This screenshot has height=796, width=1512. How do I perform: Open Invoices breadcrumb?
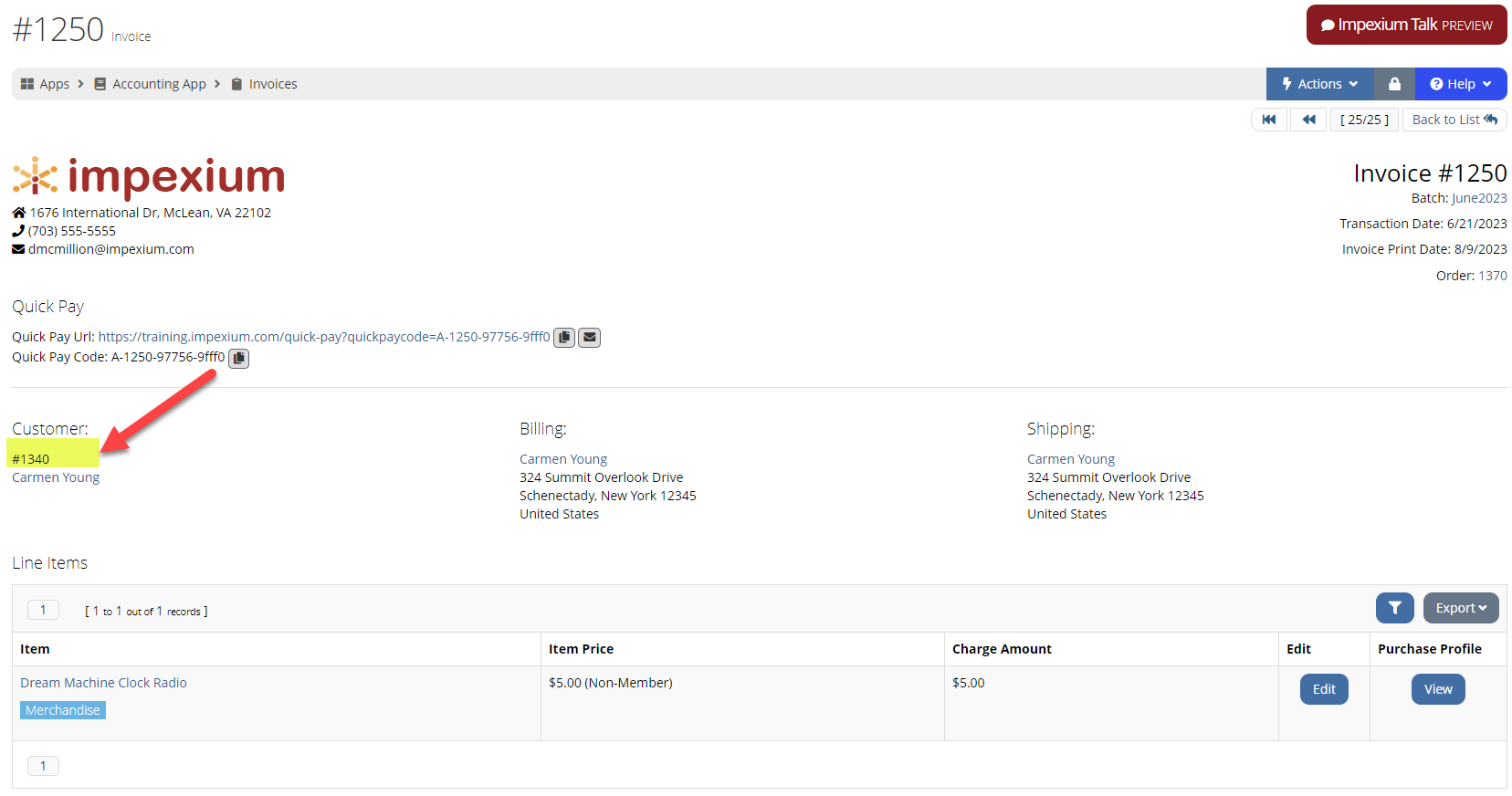click(273, 84)
